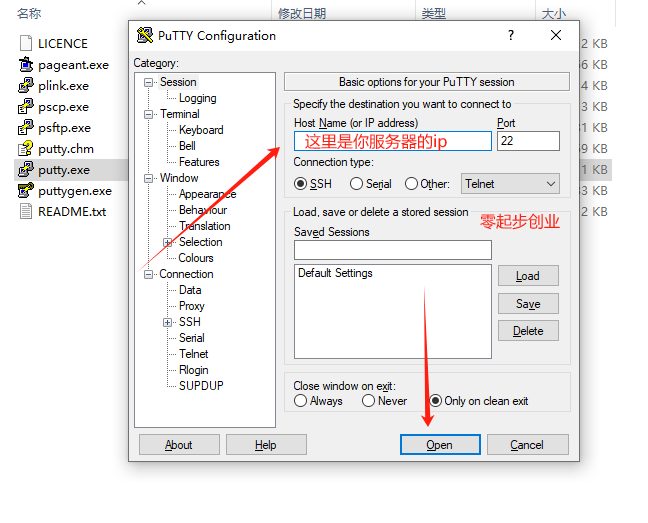Open the Proxy category in the tree
Image resolution: width=648 pixels, height=523 pixels.
tap(191, 306)
